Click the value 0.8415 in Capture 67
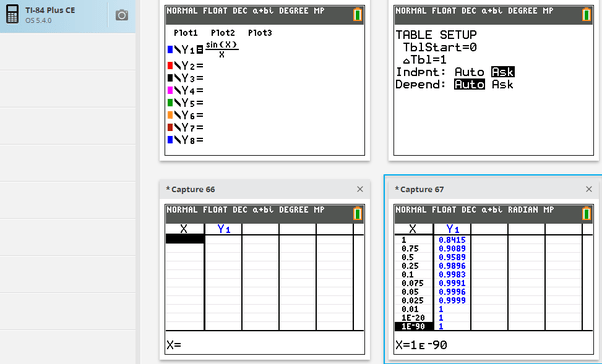 coord(452,240)
